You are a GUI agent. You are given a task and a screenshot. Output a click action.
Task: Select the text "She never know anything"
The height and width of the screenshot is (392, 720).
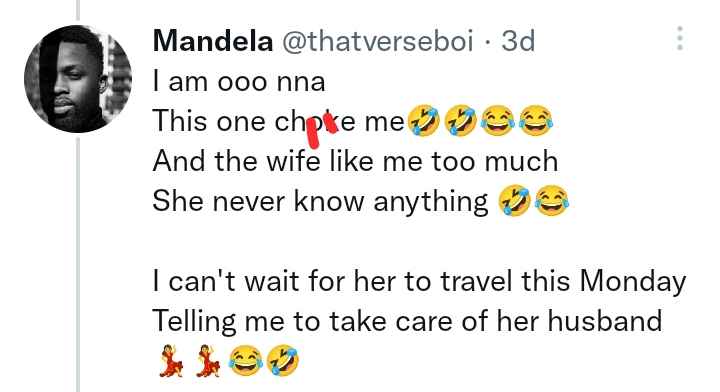tap(320, 202)
